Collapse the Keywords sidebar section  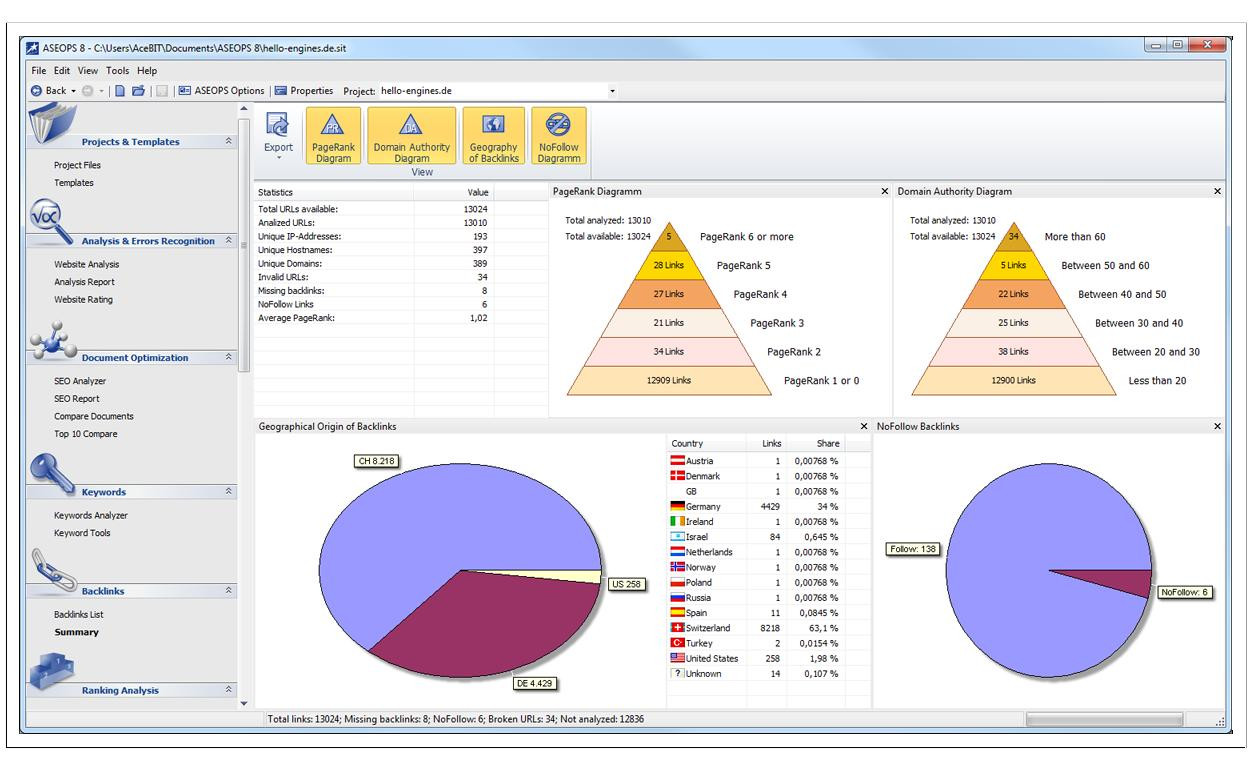229,492
